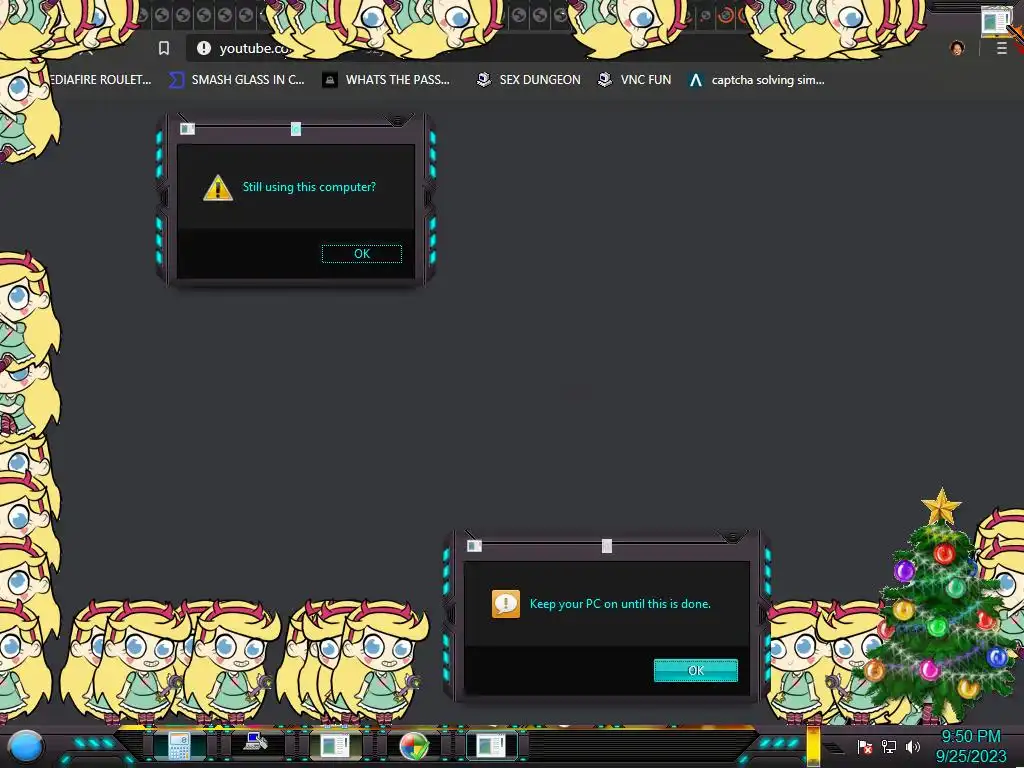Open the WHATS THE PASS... bookmark
The image size is (1024, 768).
(x=386, y=80)
